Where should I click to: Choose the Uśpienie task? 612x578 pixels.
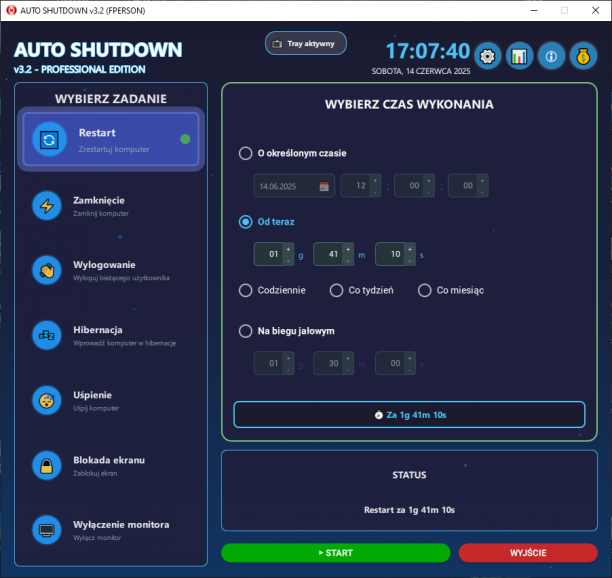(111, 400)
